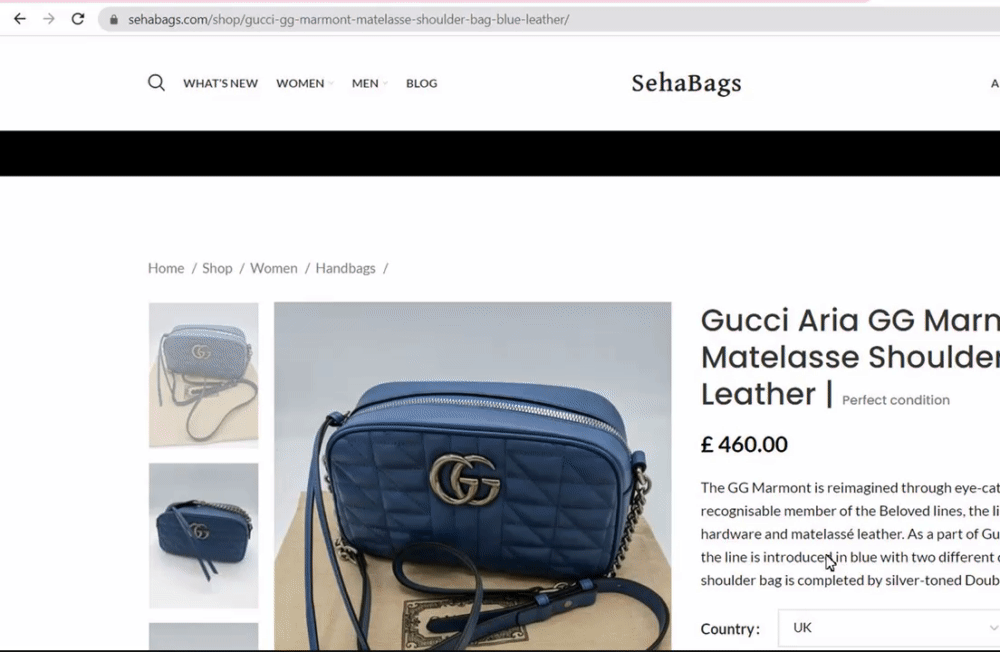Go to the Women breadcrumb link
This screenshot has width=1000, height=652.
[274, 269]
